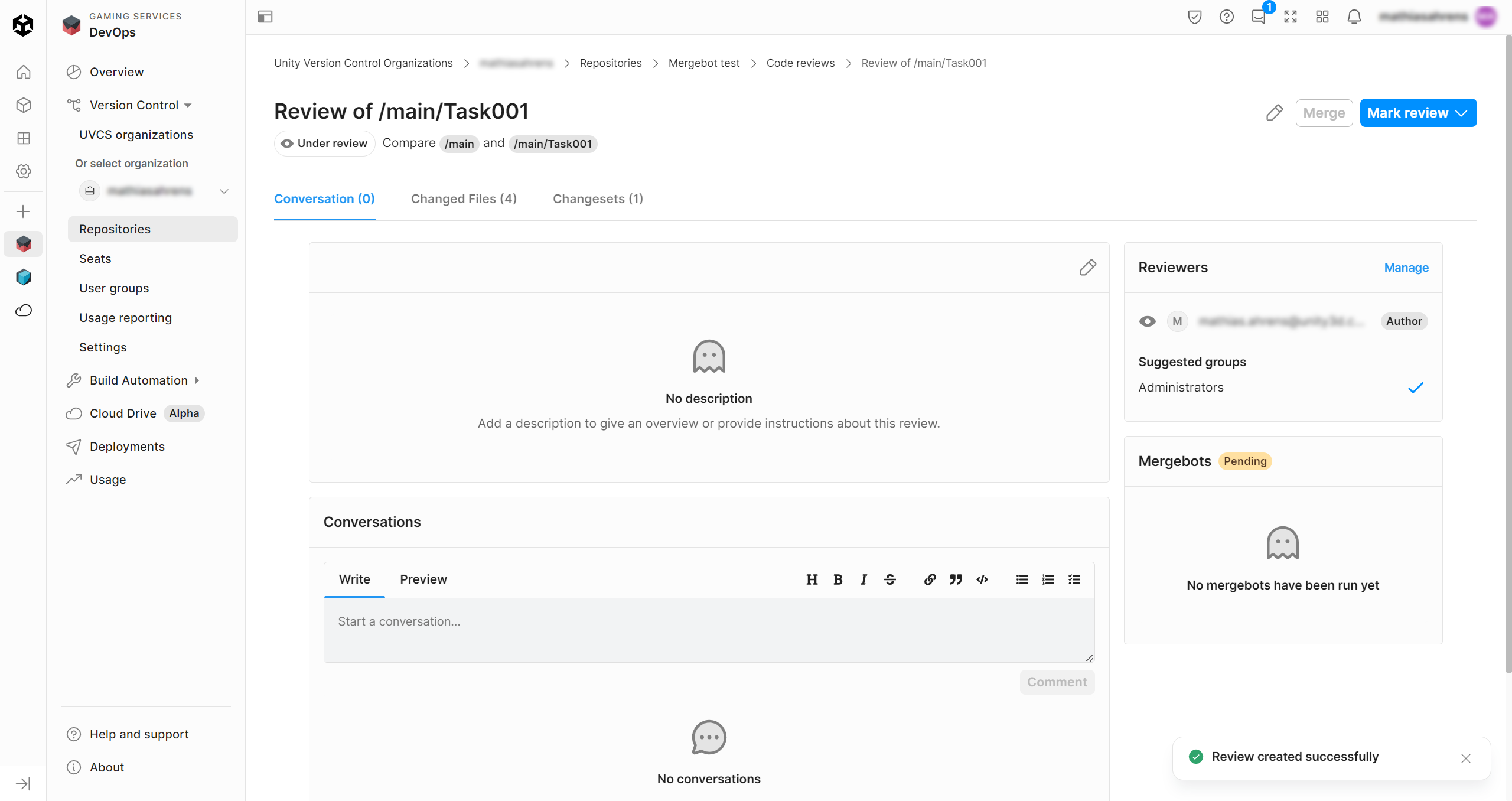Click into Start a conversation text field
The height and width of the screenshot is (801, 1512).
tap(708, 630)
